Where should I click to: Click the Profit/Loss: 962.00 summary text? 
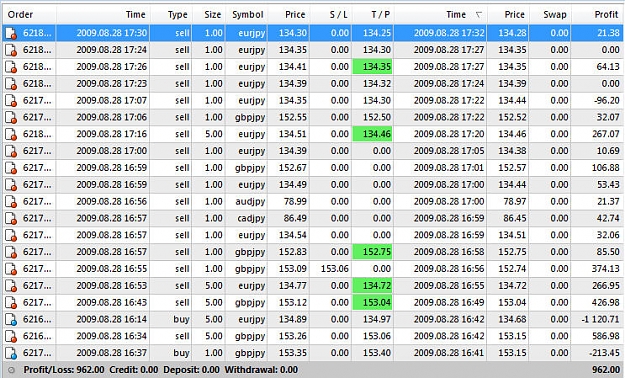point(64,370)
